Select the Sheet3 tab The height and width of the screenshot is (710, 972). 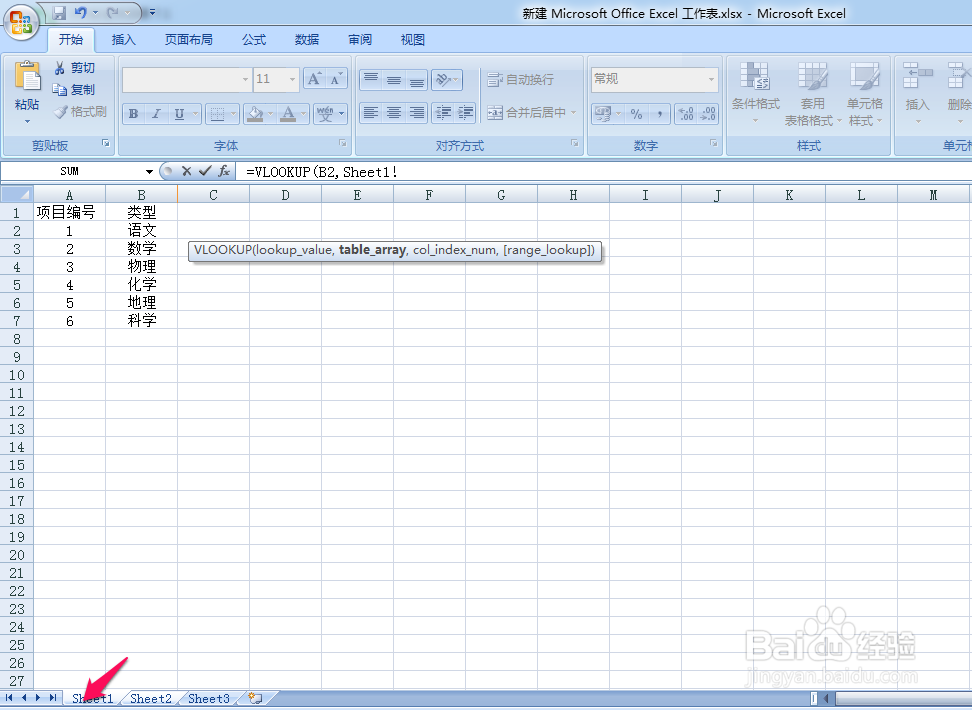(209, 699)
